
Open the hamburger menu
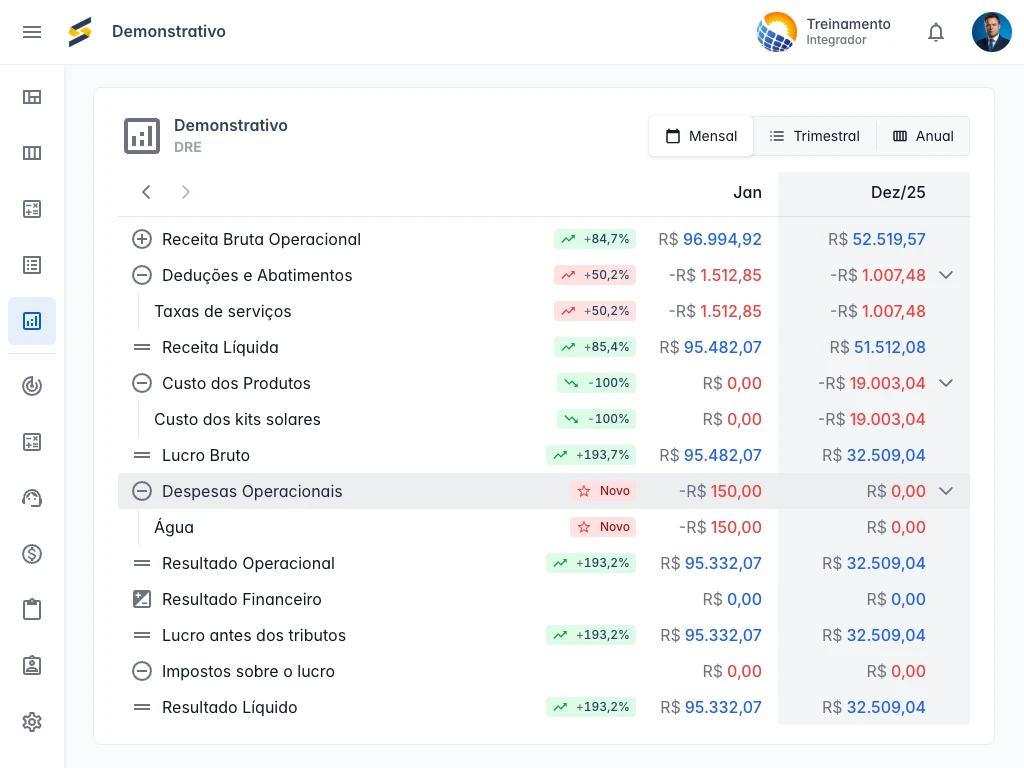point(32,32)
